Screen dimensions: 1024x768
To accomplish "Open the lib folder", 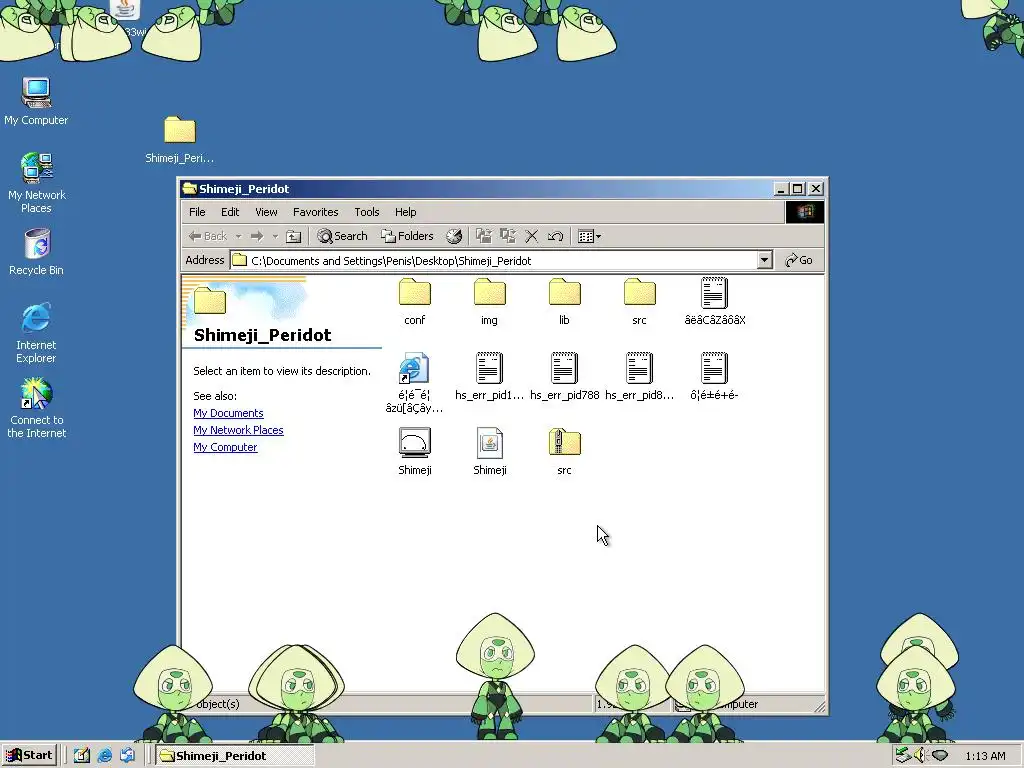I will click(564, 293).
